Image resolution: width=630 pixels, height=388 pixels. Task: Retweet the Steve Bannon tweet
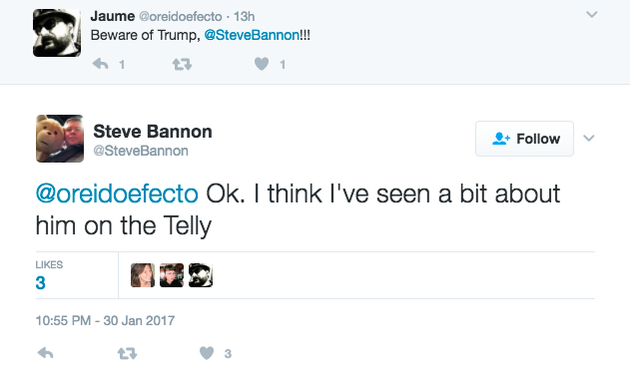tap(127, 353)
